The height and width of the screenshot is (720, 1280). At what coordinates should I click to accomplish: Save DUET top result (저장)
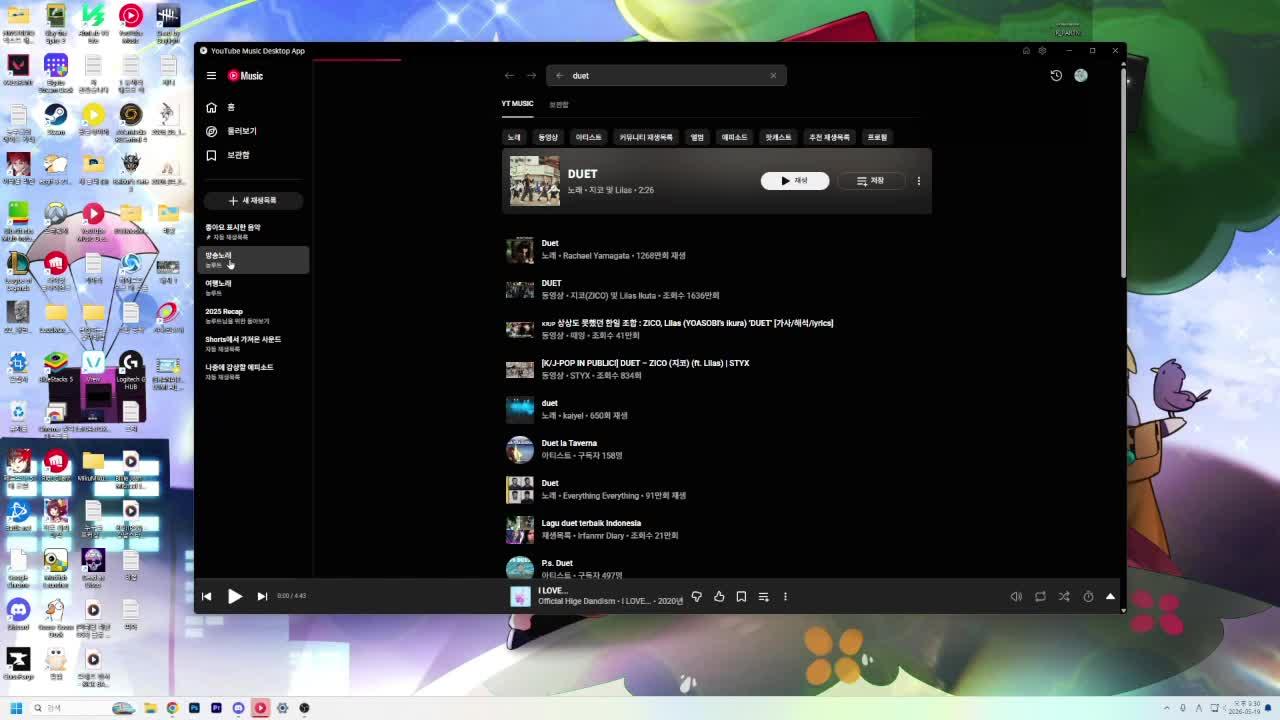[x=870, y=181]
